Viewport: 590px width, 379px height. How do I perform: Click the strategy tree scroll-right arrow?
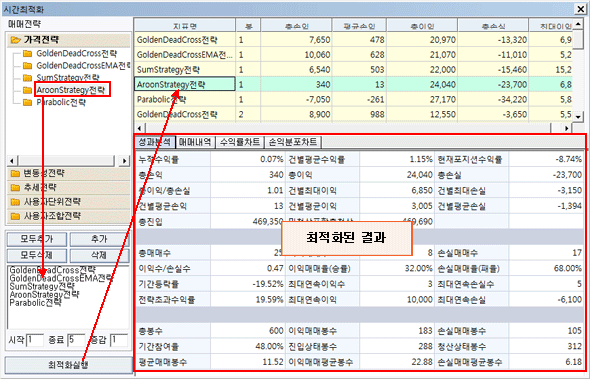(x=124, y=161)
